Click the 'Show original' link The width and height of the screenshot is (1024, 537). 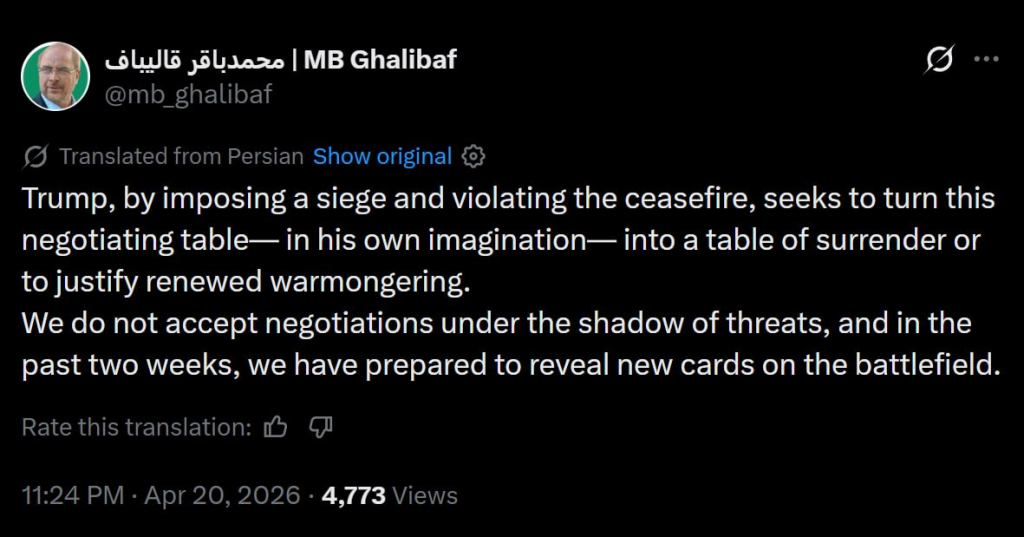[x=382, y=156]
